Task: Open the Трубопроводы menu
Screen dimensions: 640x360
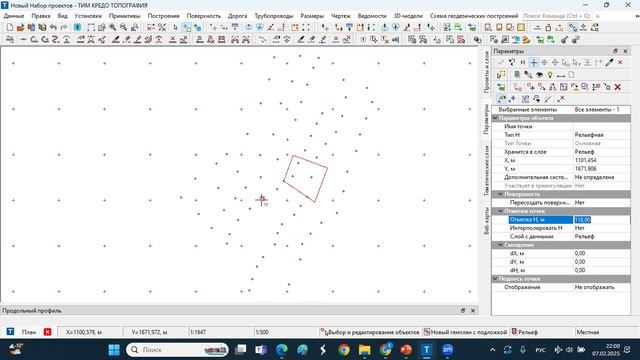Action: click(x=274, y=16)
